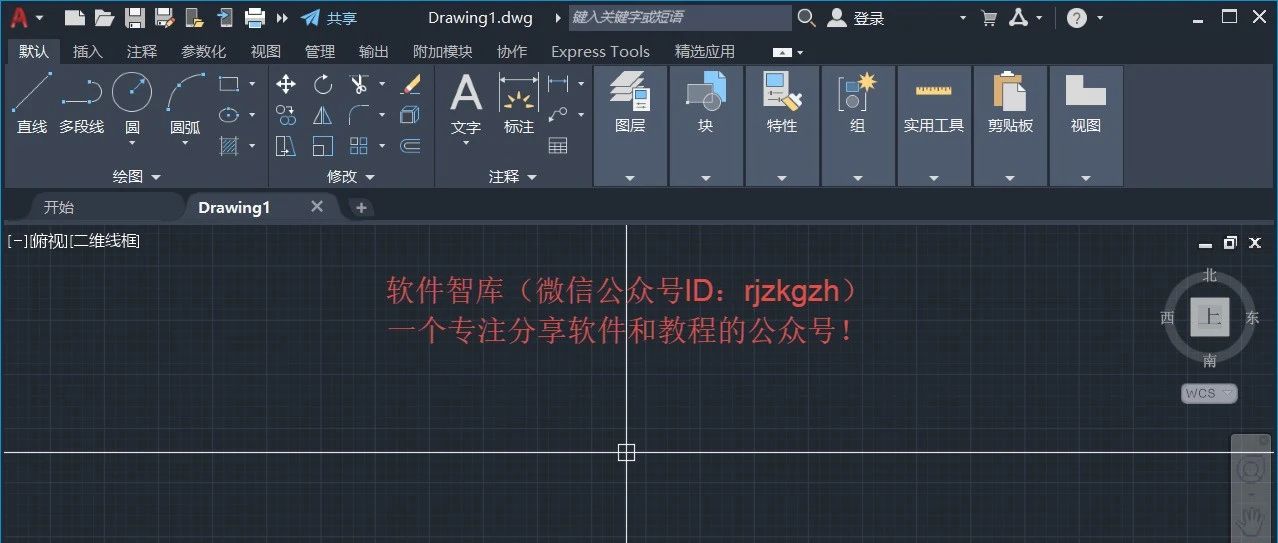Expand the 特性 properties panel
Image resolution: width=1278 pixels, height=543 pixels.
pos(782,178)
